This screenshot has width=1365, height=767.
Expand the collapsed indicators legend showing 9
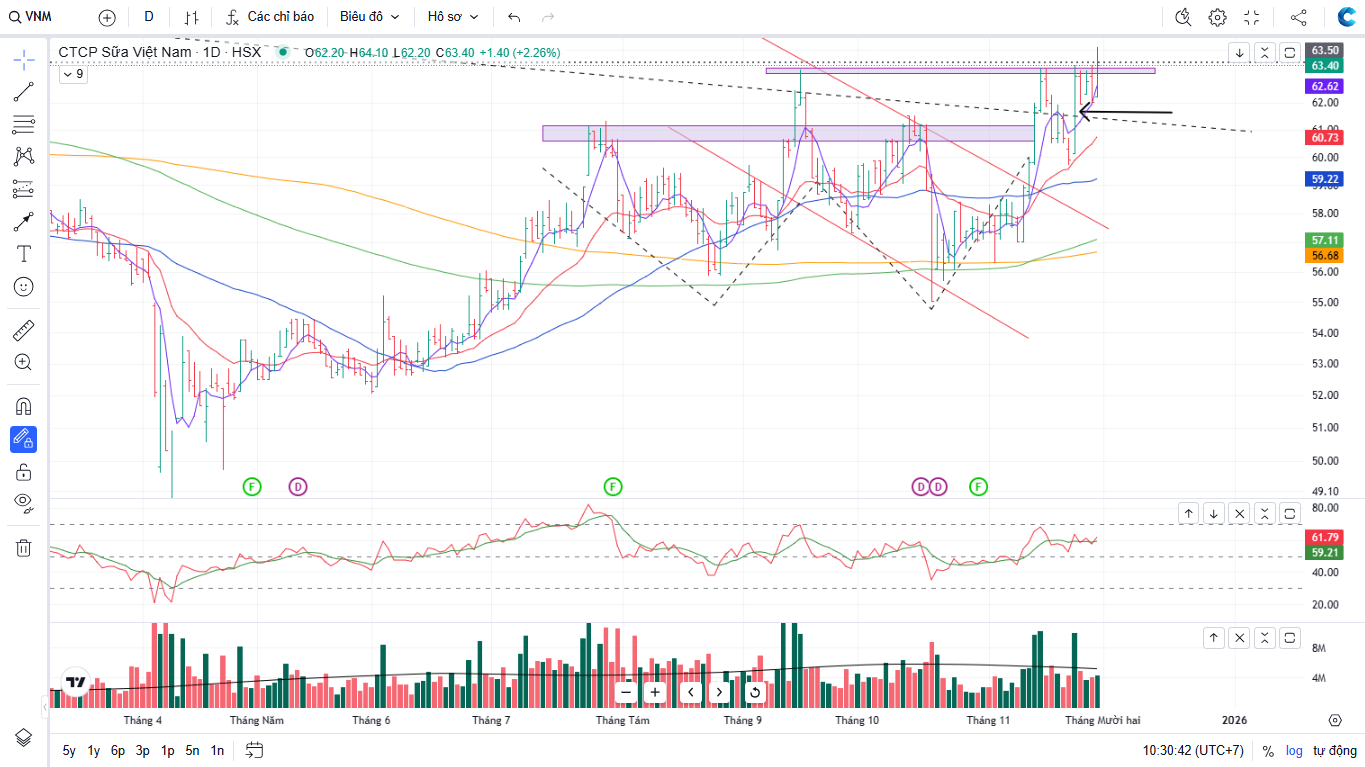(x=73, y=74)
